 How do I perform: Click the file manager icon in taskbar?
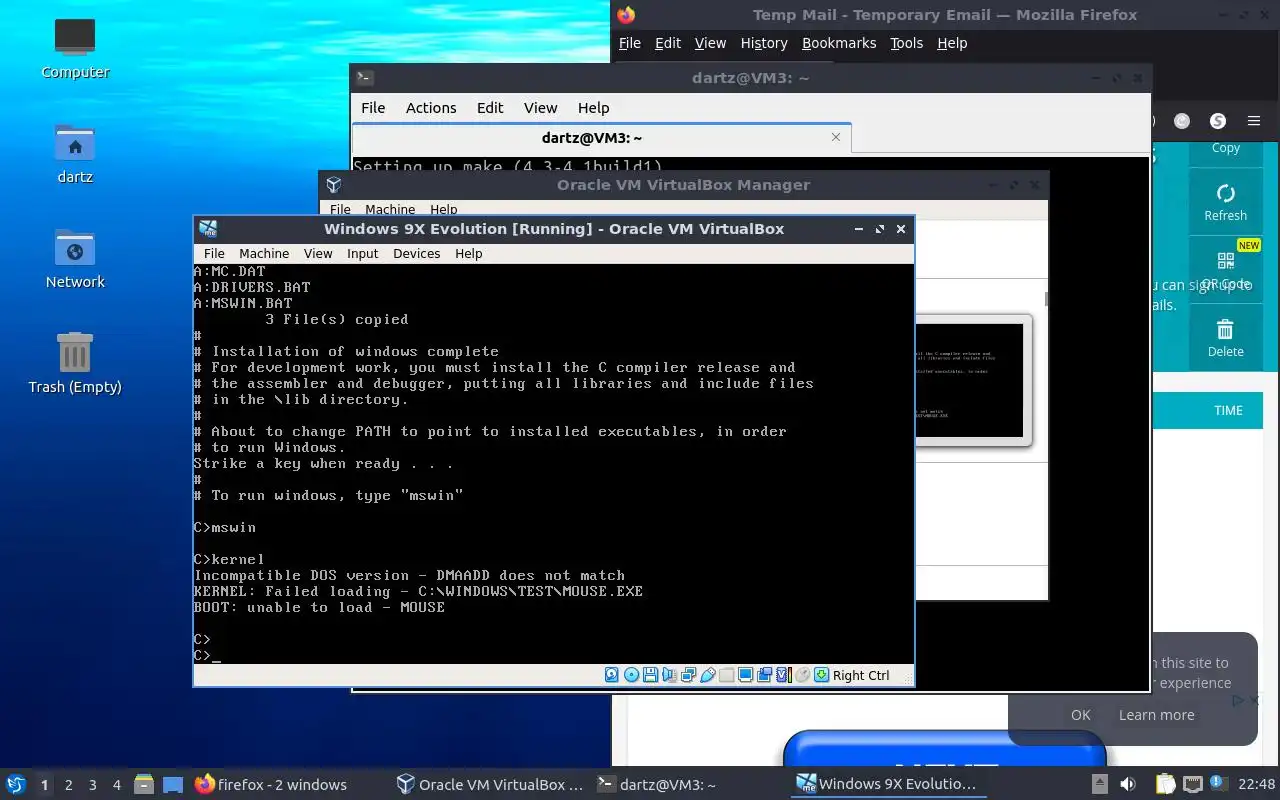pos(143,784)
